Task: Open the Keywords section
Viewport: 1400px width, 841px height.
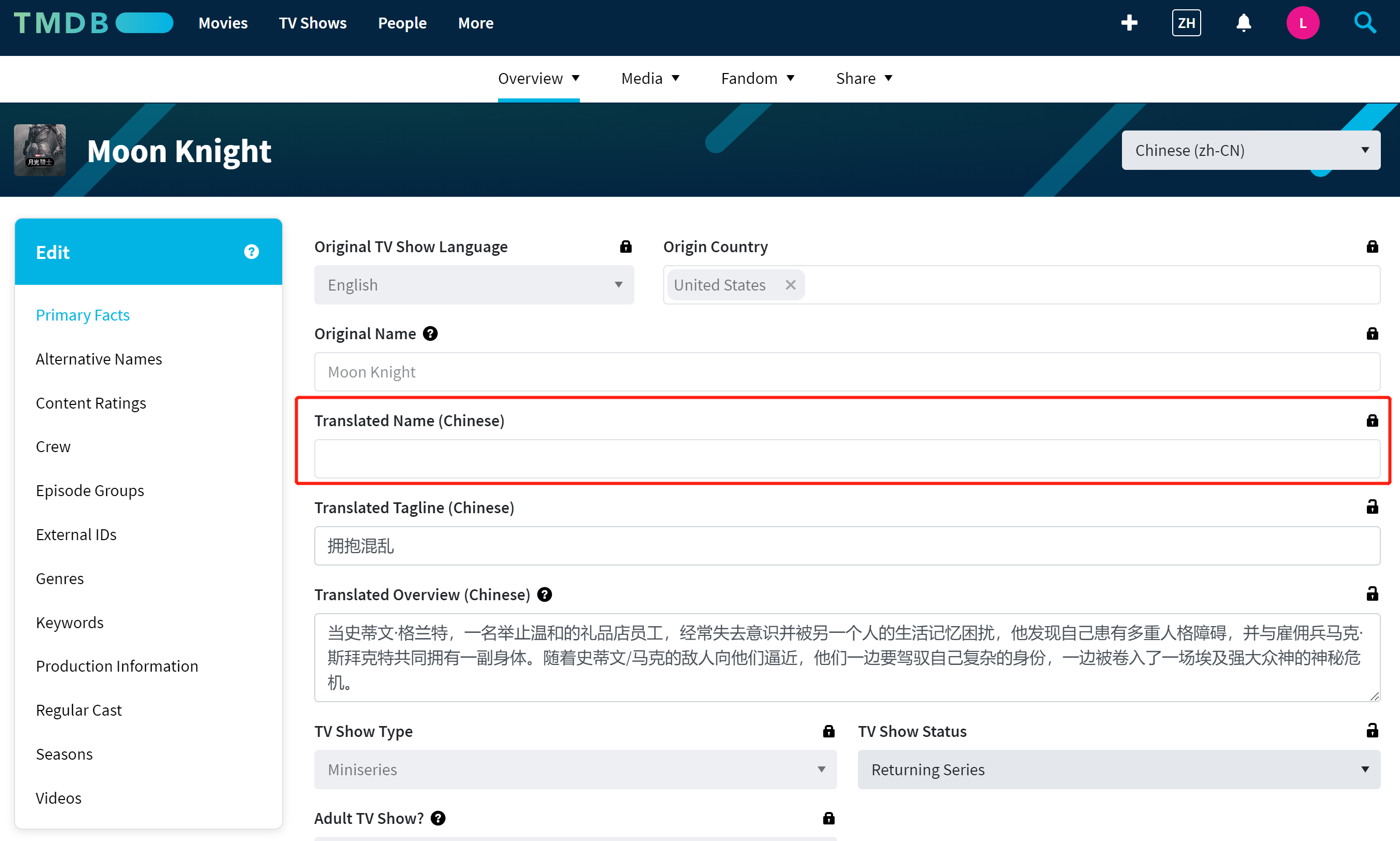Action: point(70,622)
